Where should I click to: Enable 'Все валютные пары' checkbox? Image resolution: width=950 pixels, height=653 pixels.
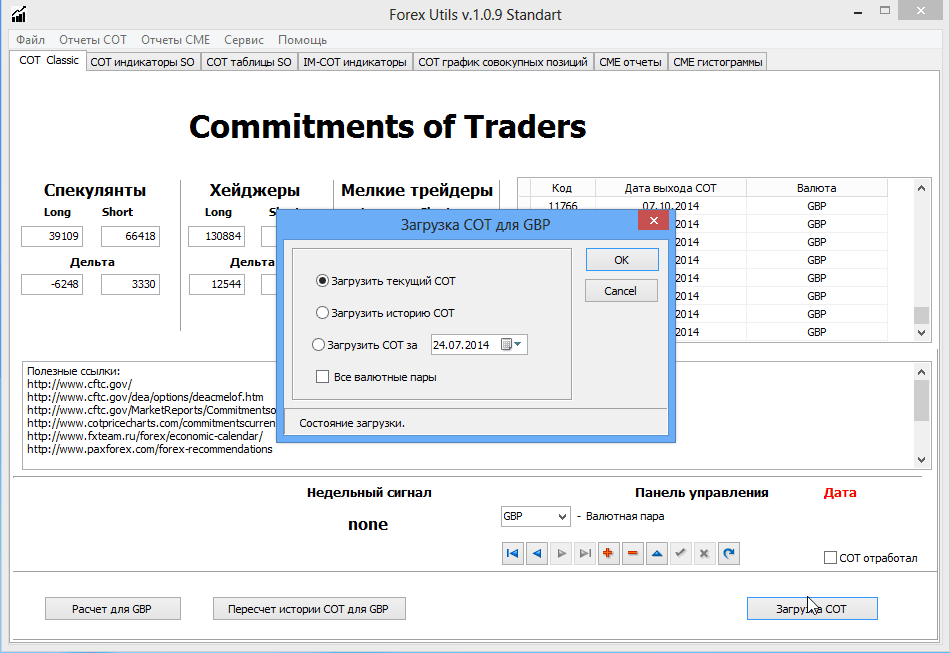pos(322,377)
